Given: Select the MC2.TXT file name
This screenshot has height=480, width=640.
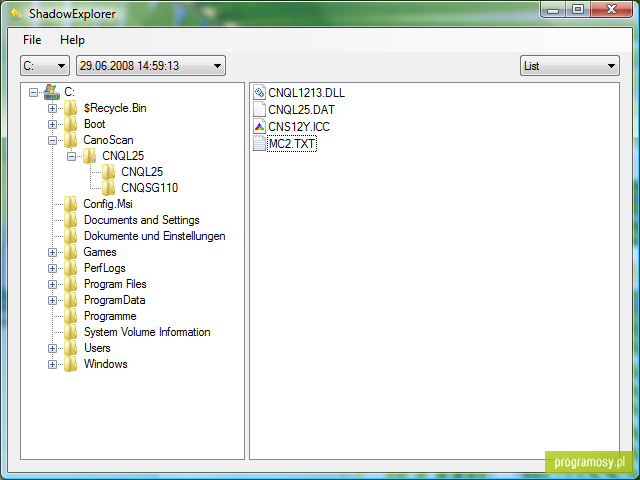Looking at the screenshot, I should 292,144.
